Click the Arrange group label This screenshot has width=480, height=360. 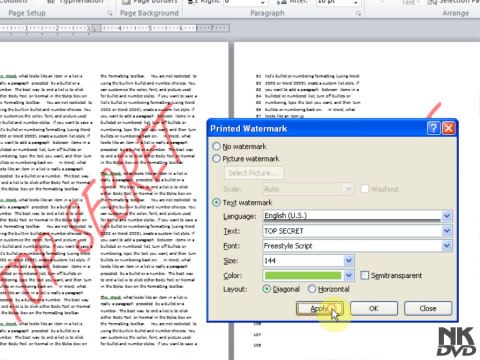456,13
